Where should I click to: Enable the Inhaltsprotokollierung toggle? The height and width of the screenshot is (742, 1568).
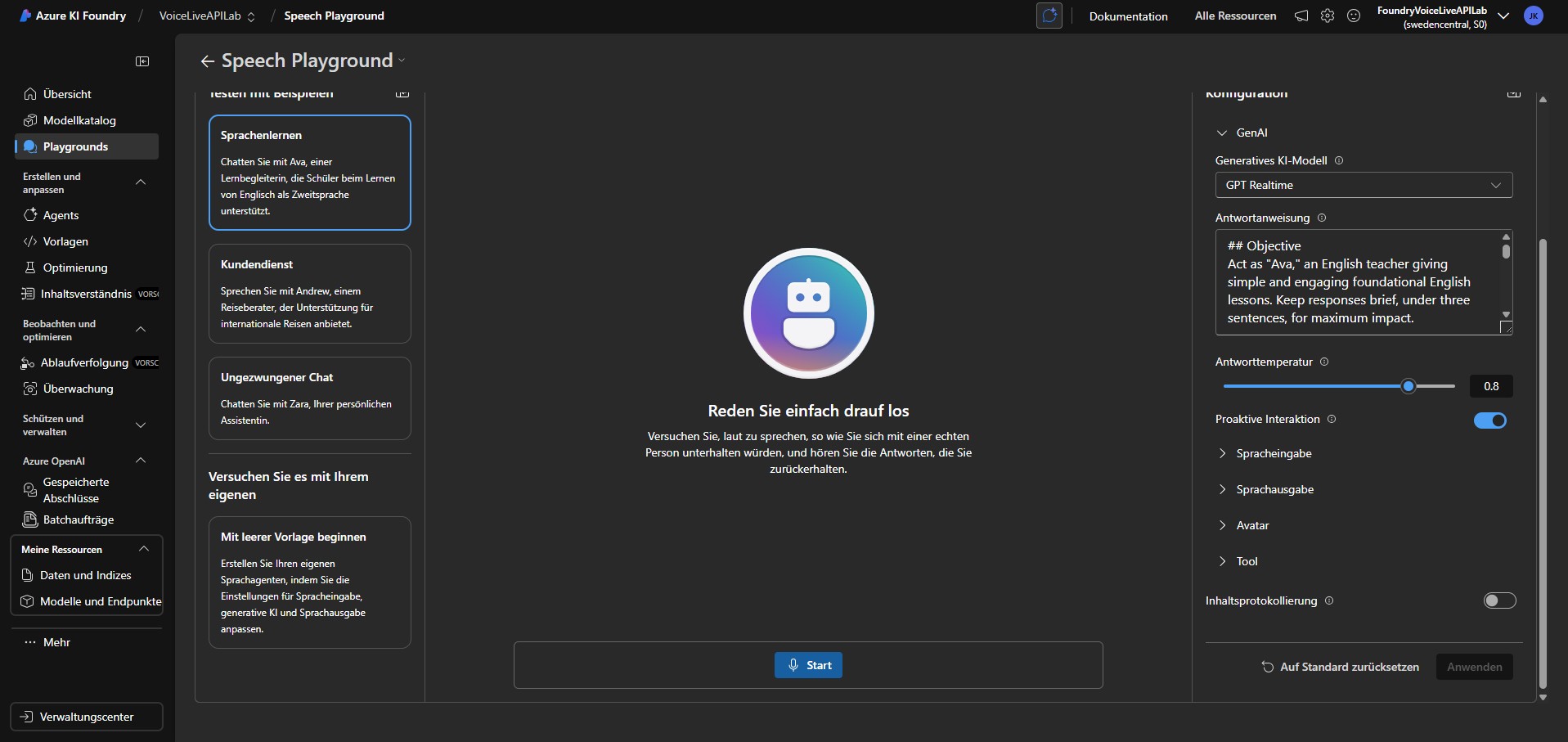[1498, 600]
